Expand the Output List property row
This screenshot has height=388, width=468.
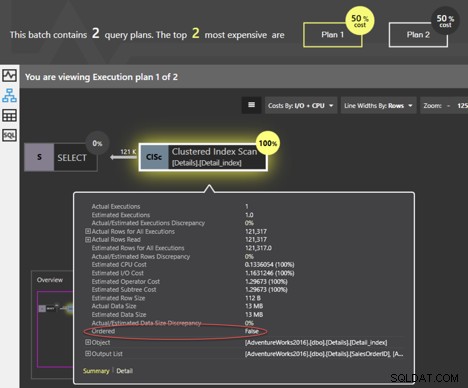(x=88, y=354)
